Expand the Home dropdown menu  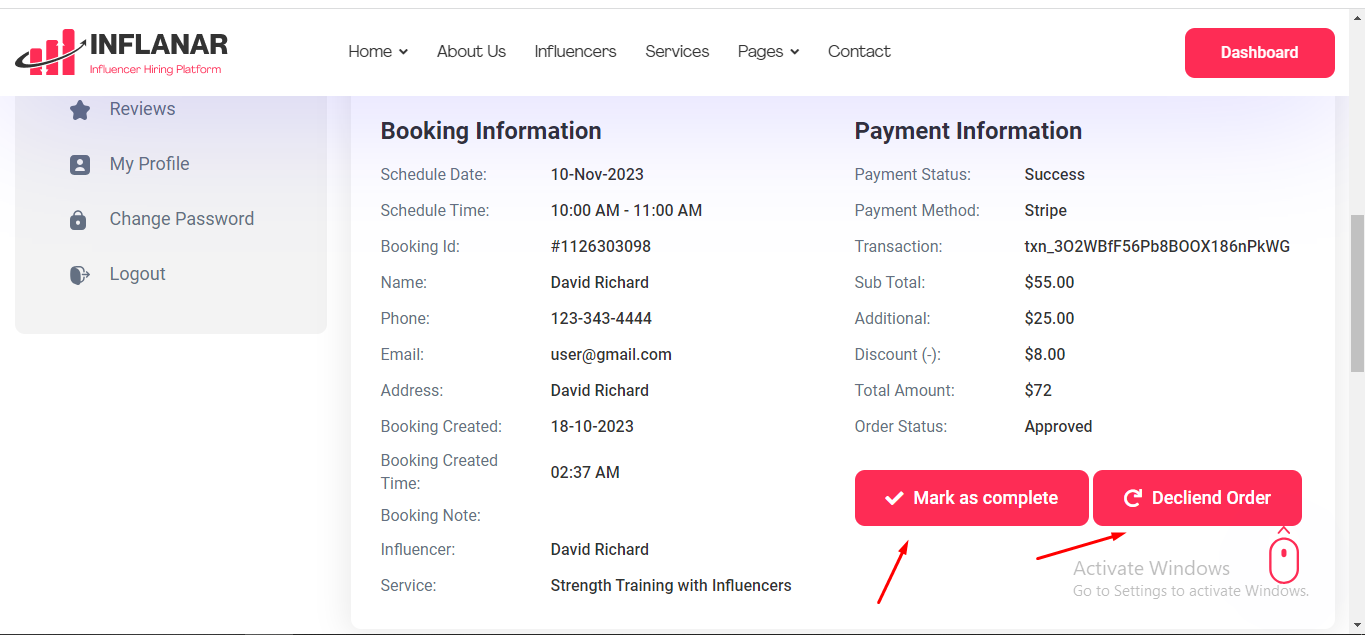tap(378, 51)
